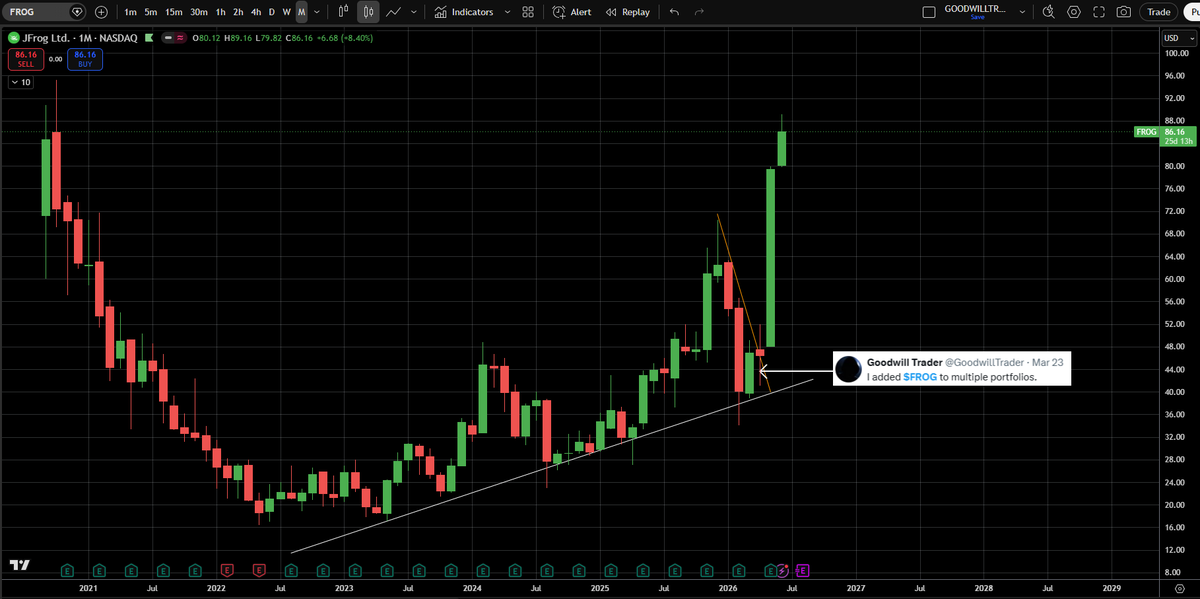Switch to the 2h timeframe
1200x599 pixels.
pyautogui.click(x=238, y=12)
